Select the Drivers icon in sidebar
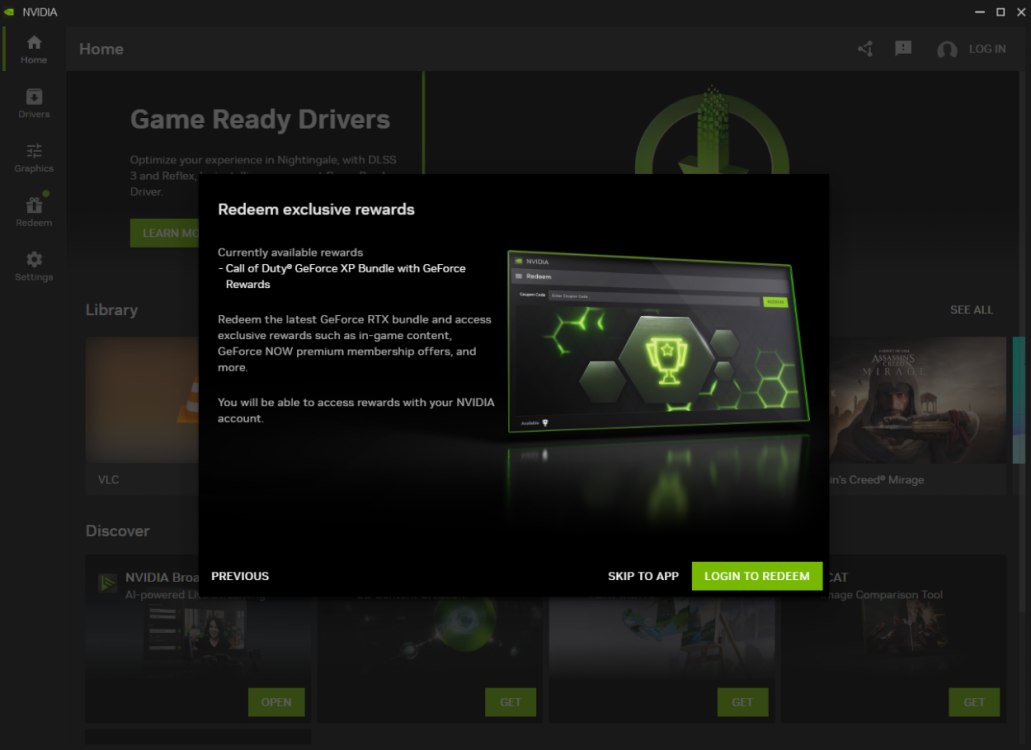Screen dimensions: 1031x750 tap(33, 101)
